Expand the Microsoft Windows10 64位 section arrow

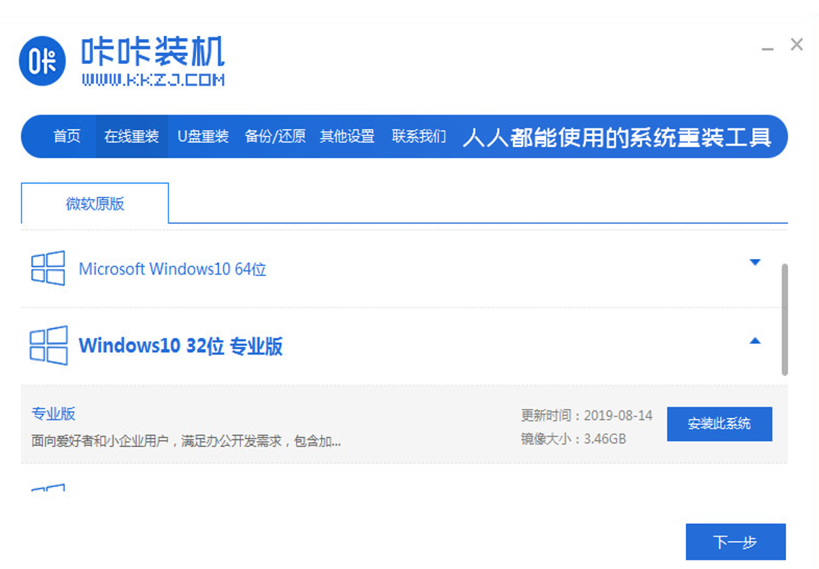[755, 263]
